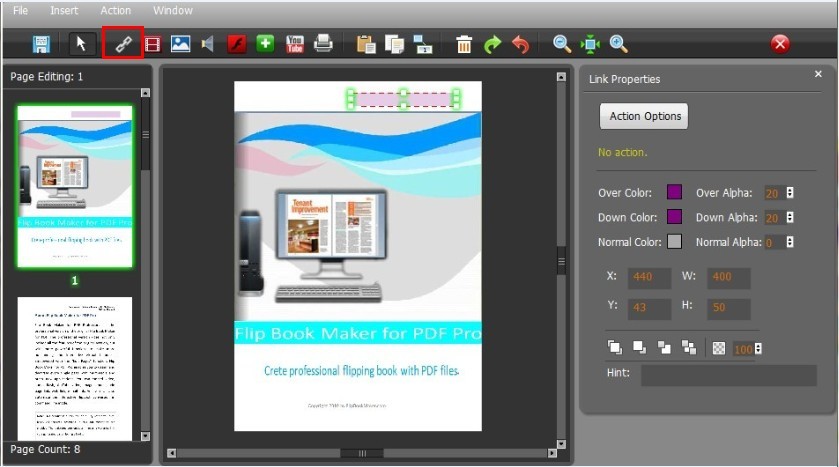Click the Hint text field

[x=729, y=375]
